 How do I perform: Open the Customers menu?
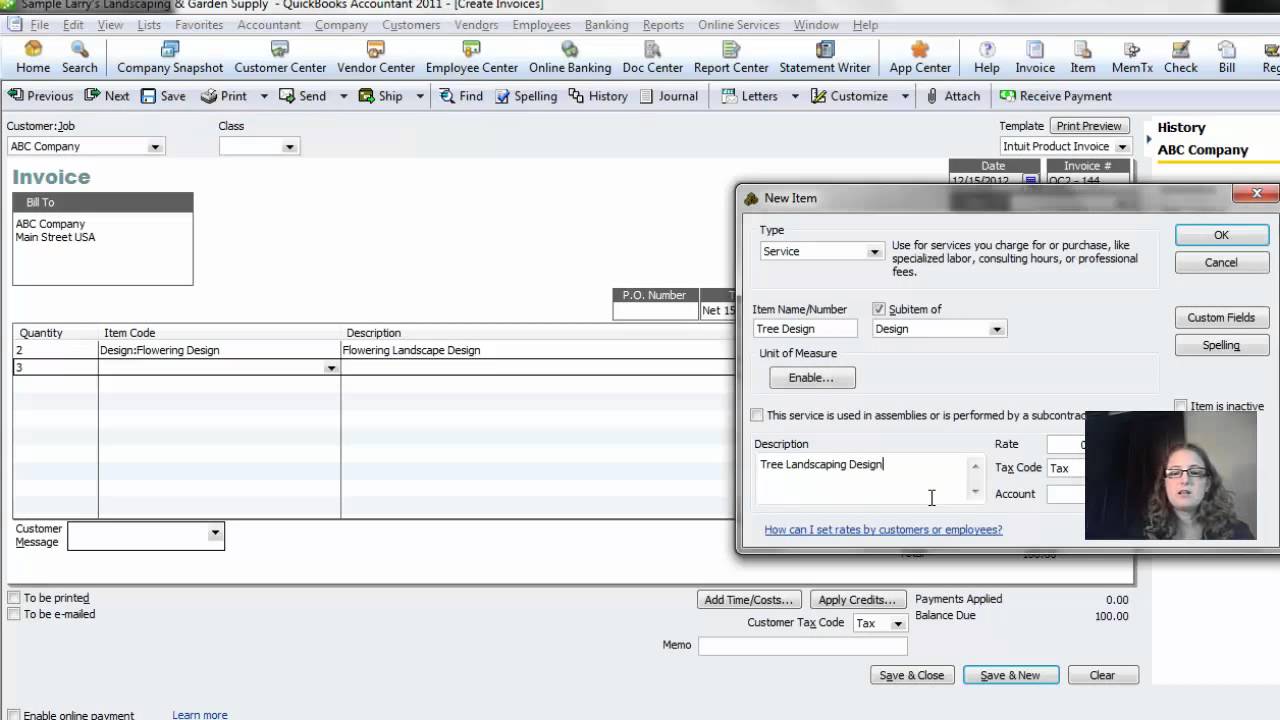411,25
